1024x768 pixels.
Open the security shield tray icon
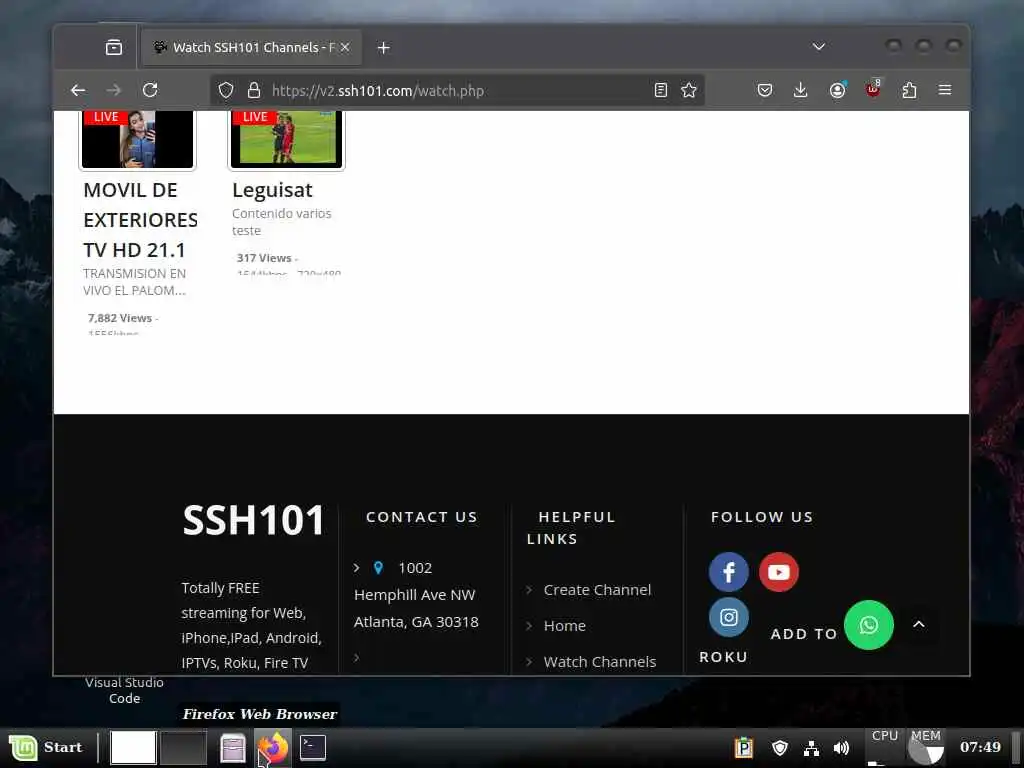click(780, 747)
